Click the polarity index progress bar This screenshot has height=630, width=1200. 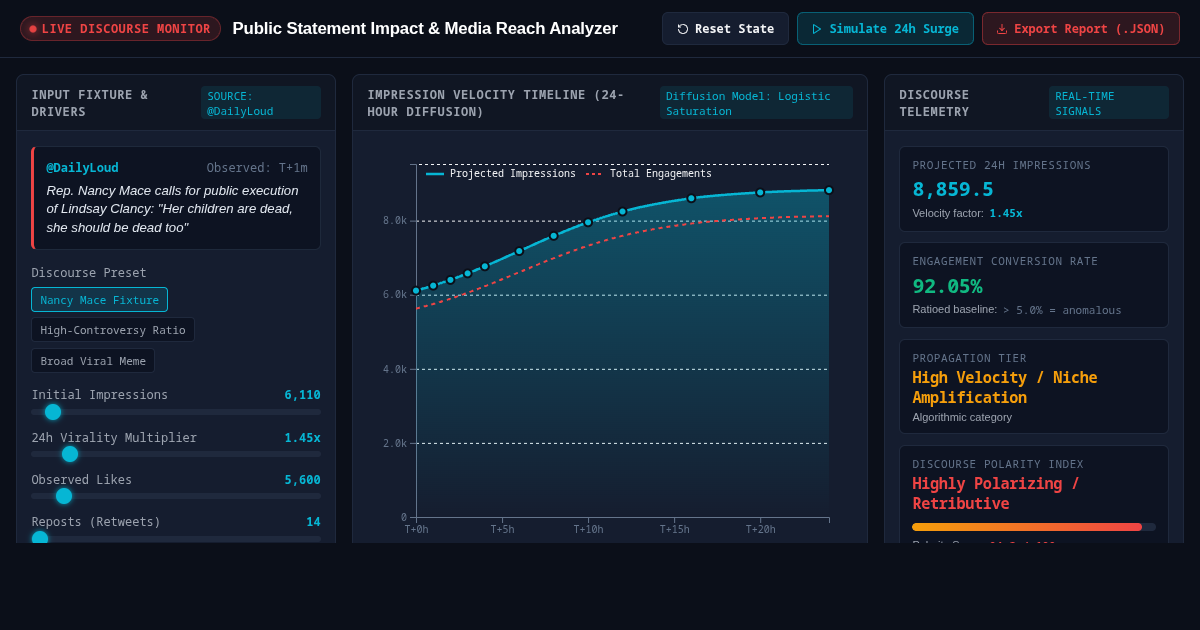[x=1034, y=527]
